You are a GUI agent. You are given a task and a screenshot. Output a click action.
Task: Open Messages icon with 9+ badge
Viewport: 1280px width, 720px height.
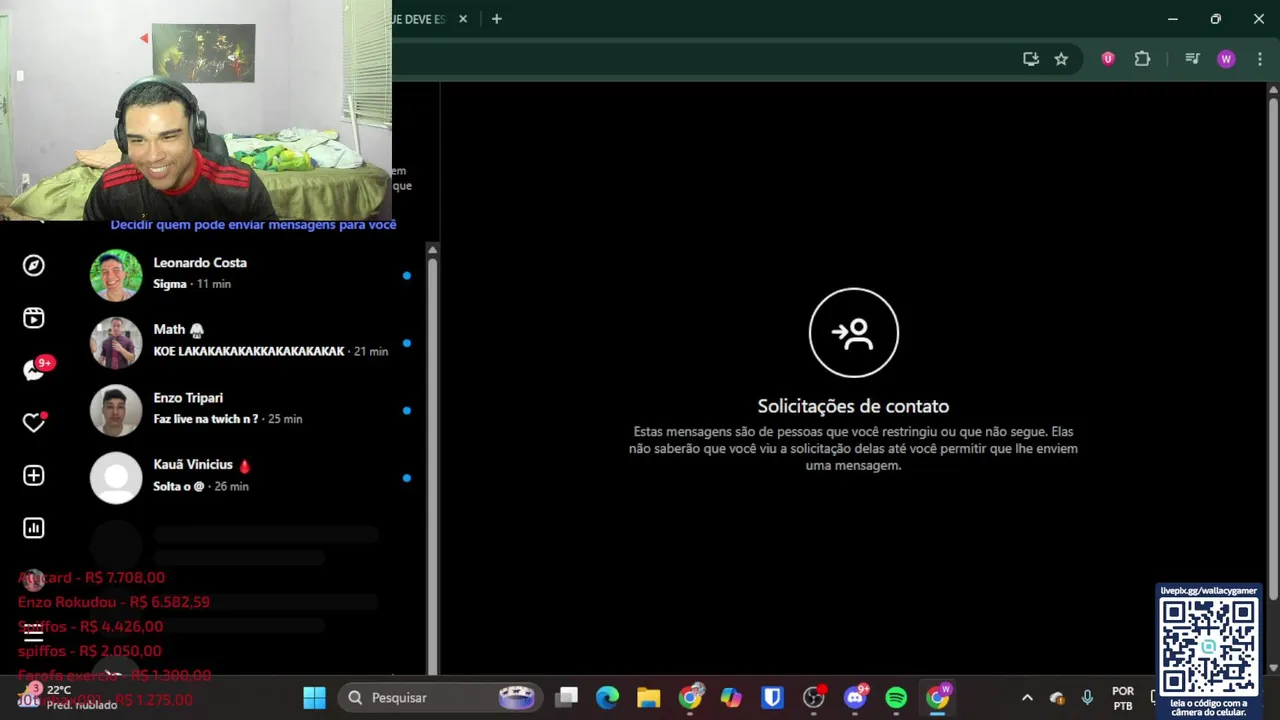point(36,370)
